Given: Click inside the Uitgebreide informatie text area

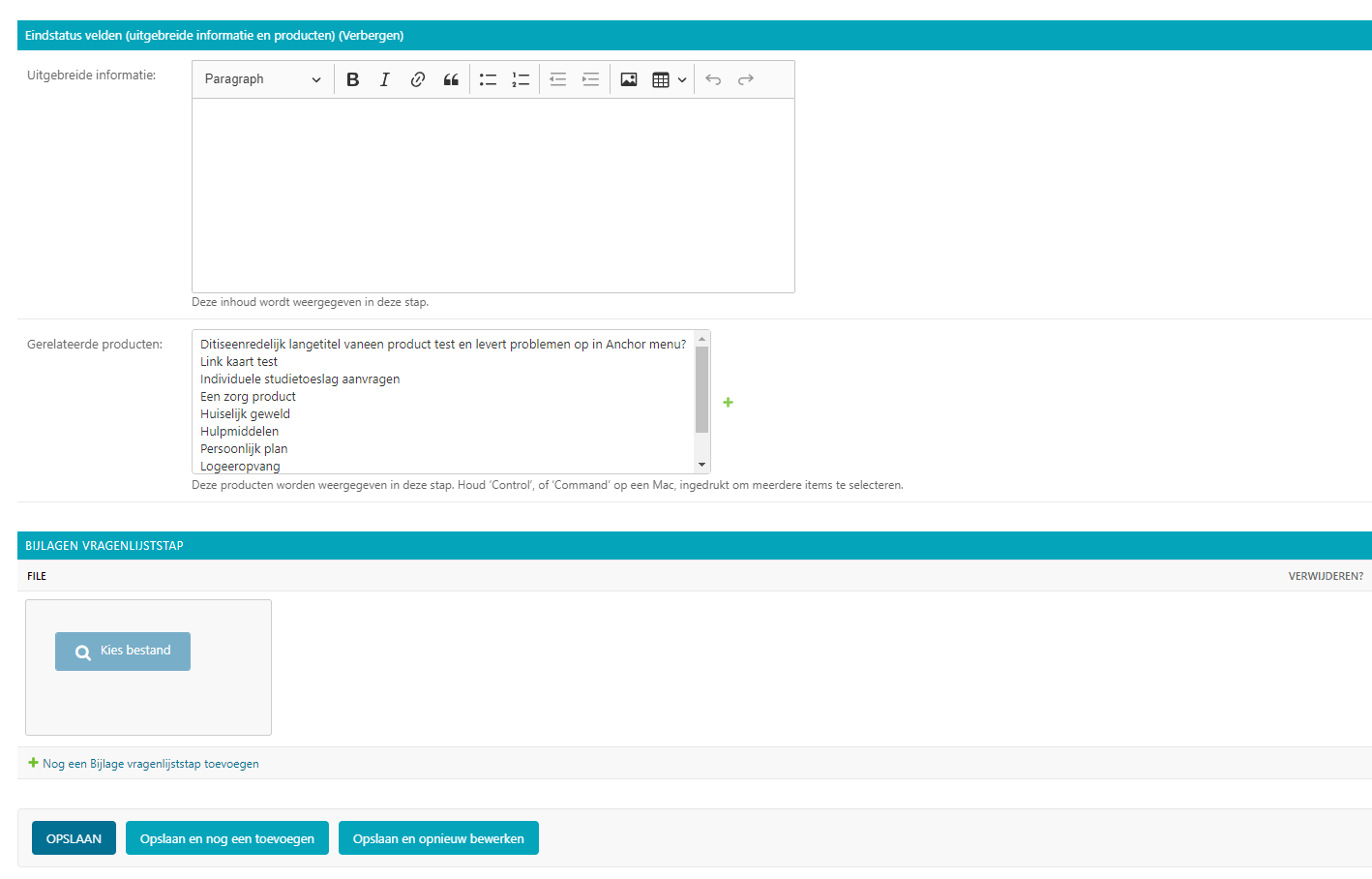Looking at the screenshot, I should coord(492,195).
